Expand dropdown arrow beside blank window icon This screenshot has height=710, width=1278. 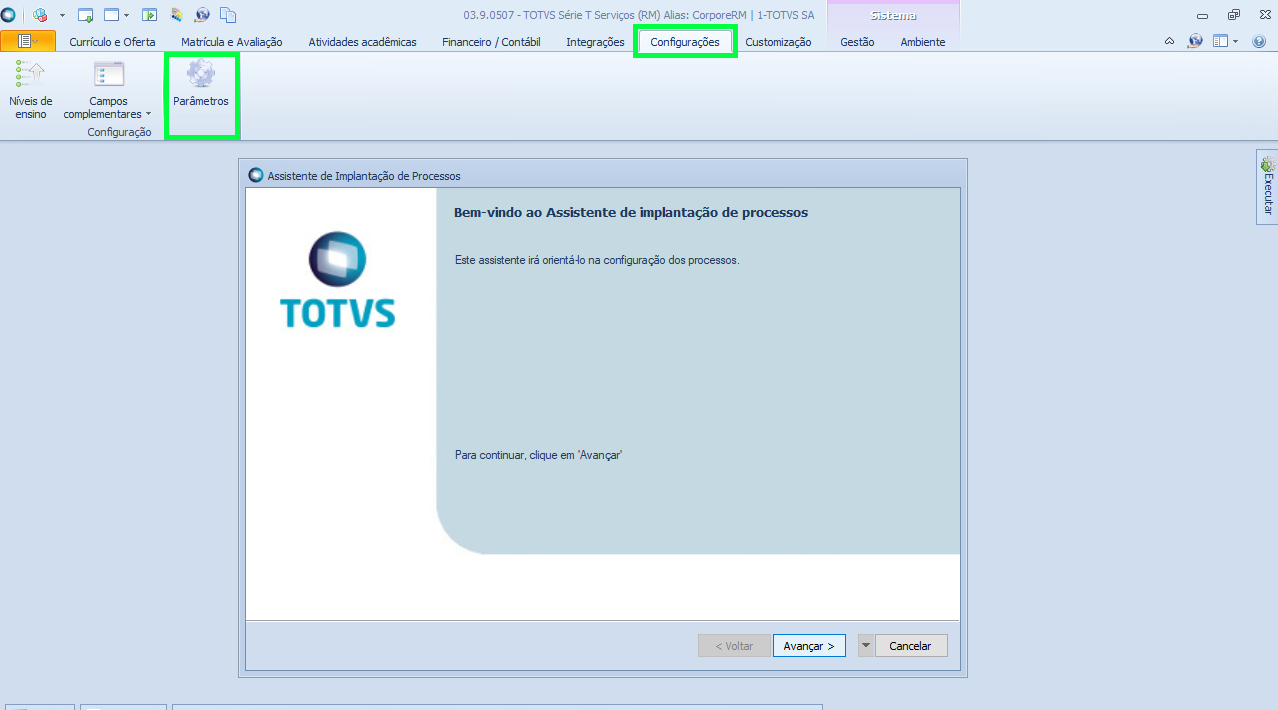(x=127, y=15)
